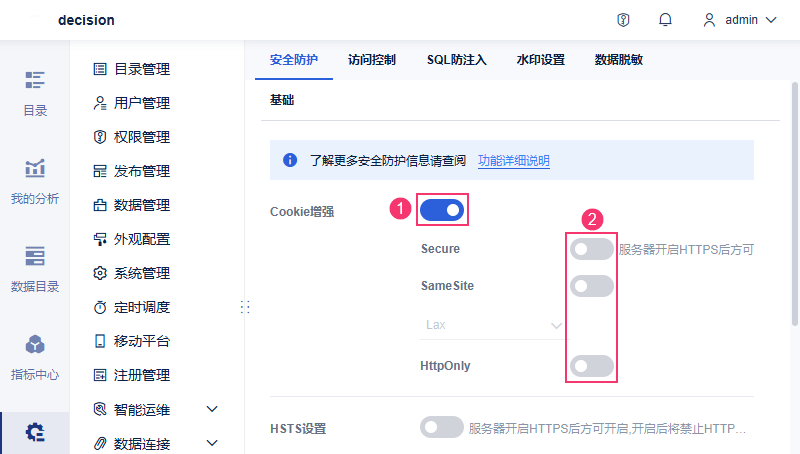Screen dimensions: 800x454
Task: Open 系统管理 menu entry with gear icon
Action: 131,273
